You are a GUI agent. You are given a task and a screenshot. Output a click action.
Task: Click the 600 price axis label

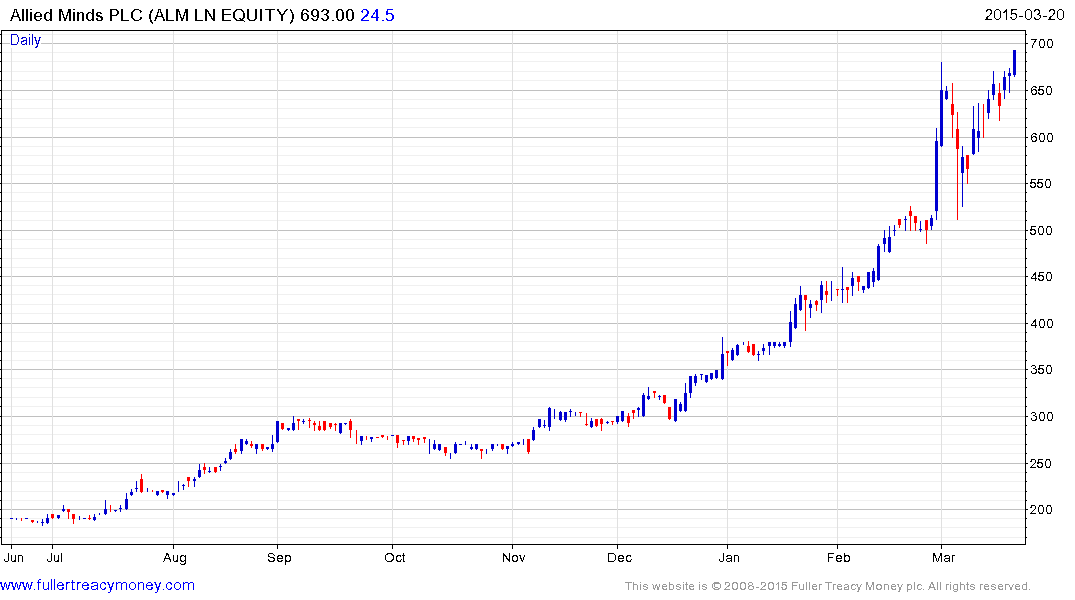pyautogui.click(x=1042, y=138)
